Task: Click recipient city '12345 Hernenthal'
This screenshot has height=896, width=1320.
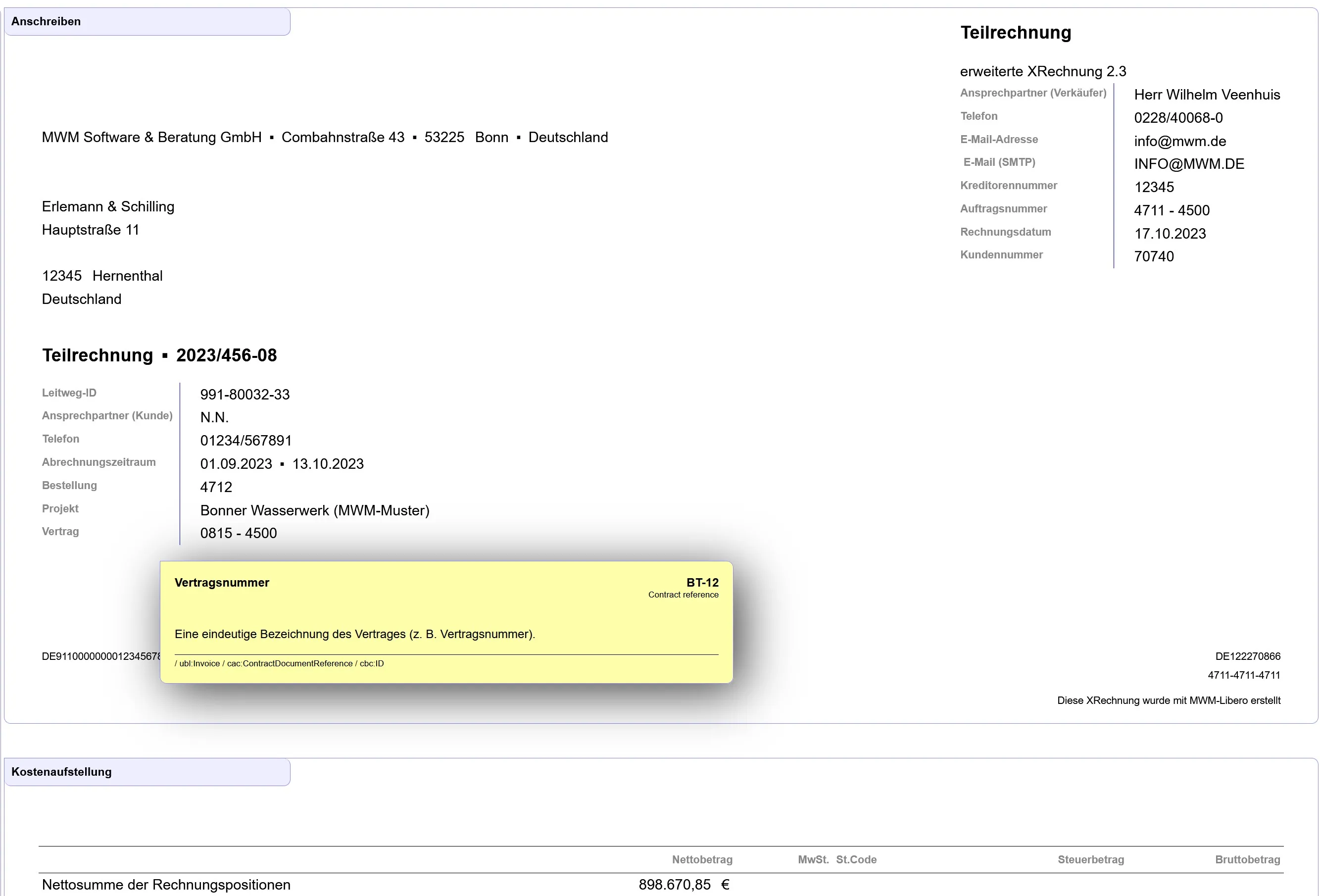Action: tap(102, 276)
